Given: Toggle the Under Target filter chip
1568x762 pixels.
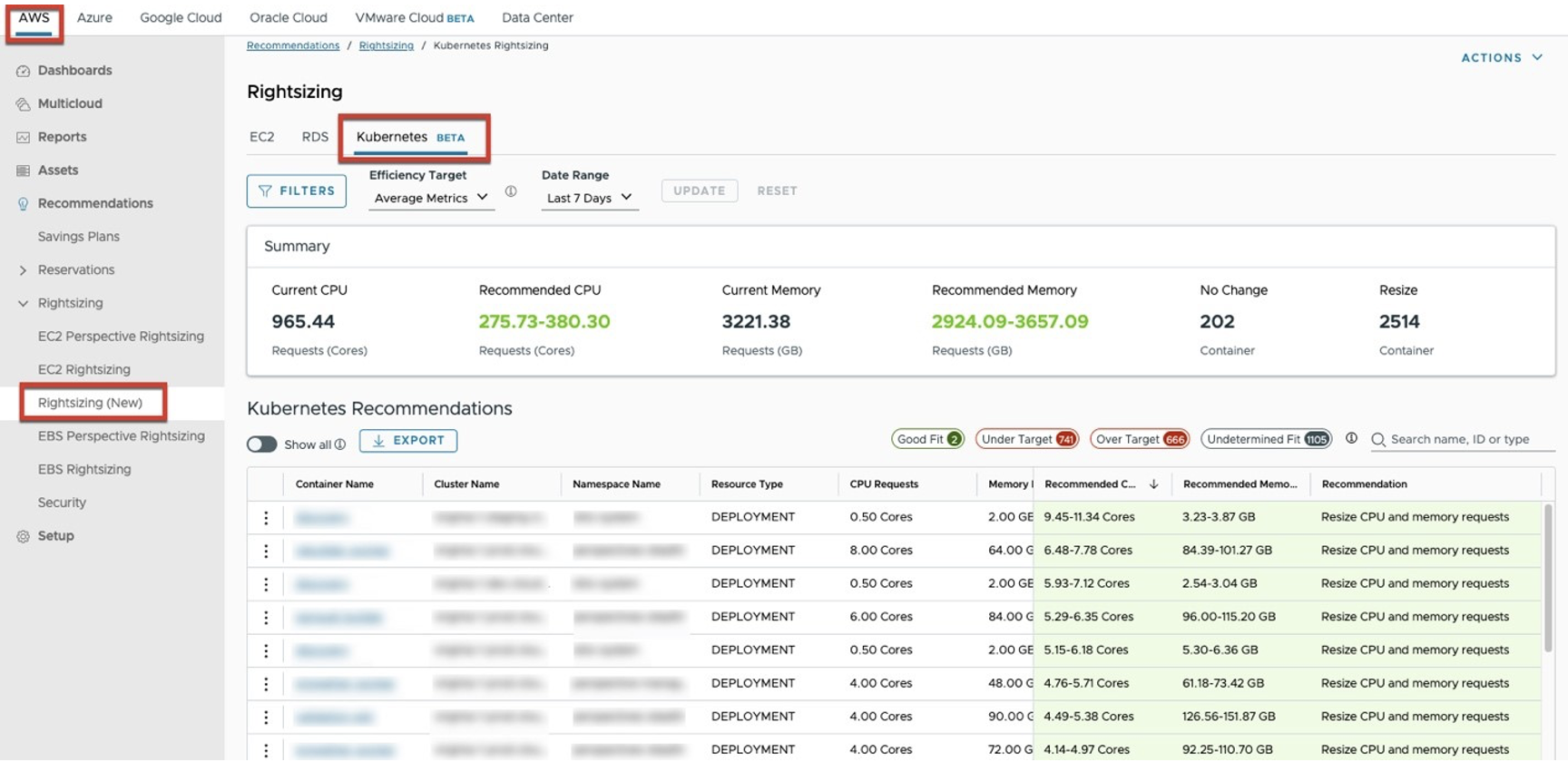Looking at the screenshot, I should [1027, 439].
